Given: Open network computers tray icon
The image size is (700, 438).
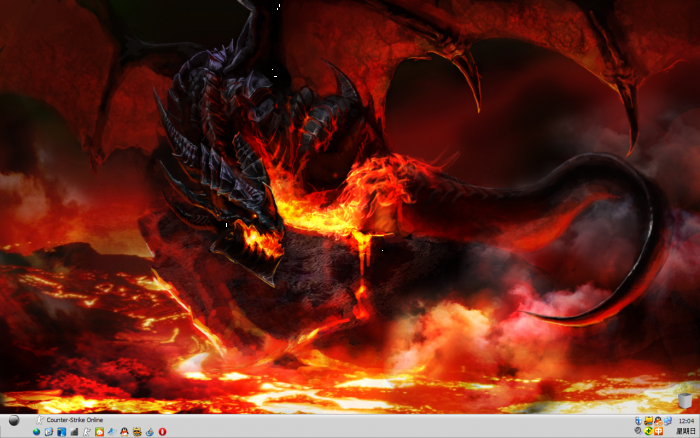Looking at the screenshot, I should pos(668,421).
